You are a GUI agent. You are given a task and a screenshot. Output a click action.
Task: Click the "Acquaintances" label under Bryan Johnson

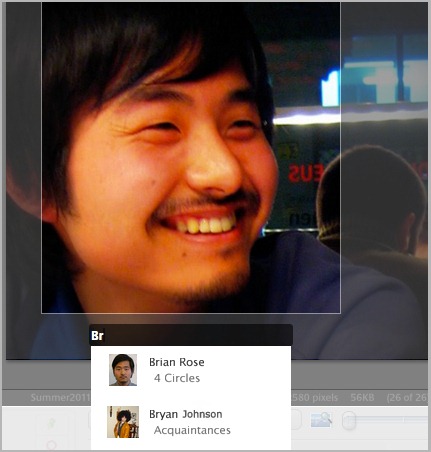point(192,430)
